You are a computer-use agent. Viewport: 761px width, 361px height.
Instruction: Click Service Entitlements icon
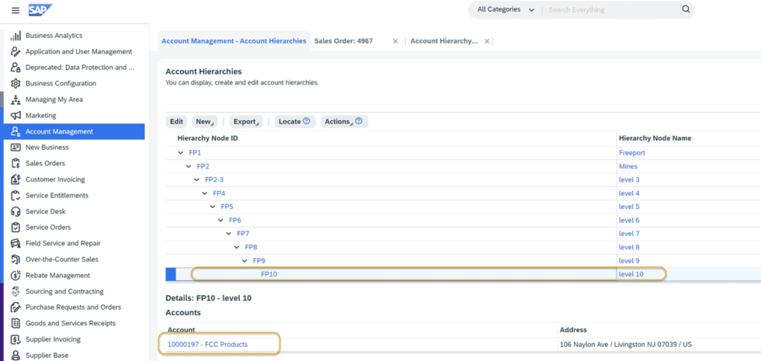coord(16,196)
